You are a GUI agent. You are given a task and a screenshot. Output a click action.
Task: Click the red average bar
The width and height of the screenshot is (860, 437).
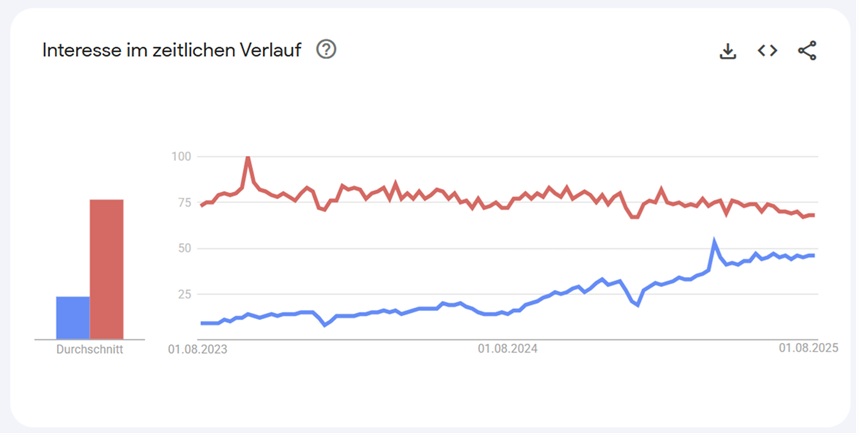click(x=107, y=270)
